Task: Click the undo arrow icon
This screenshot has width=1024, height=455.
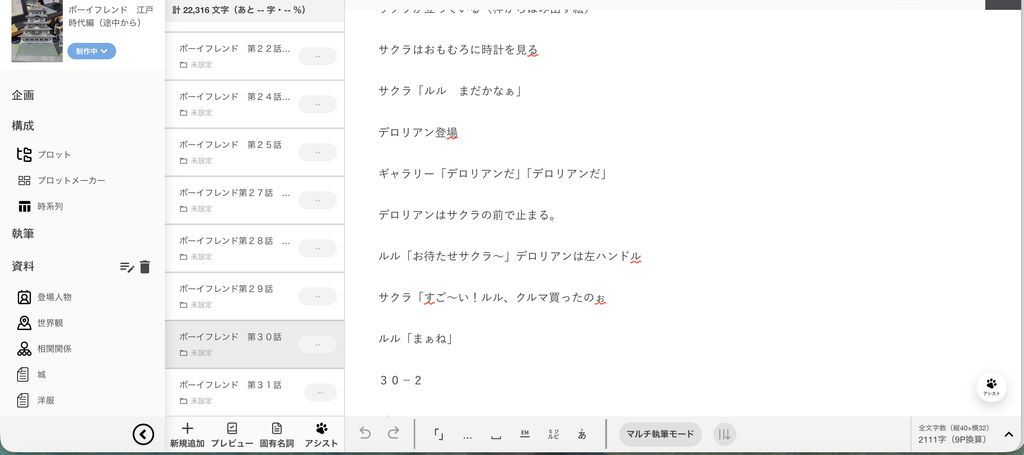Action: [365, 434]
